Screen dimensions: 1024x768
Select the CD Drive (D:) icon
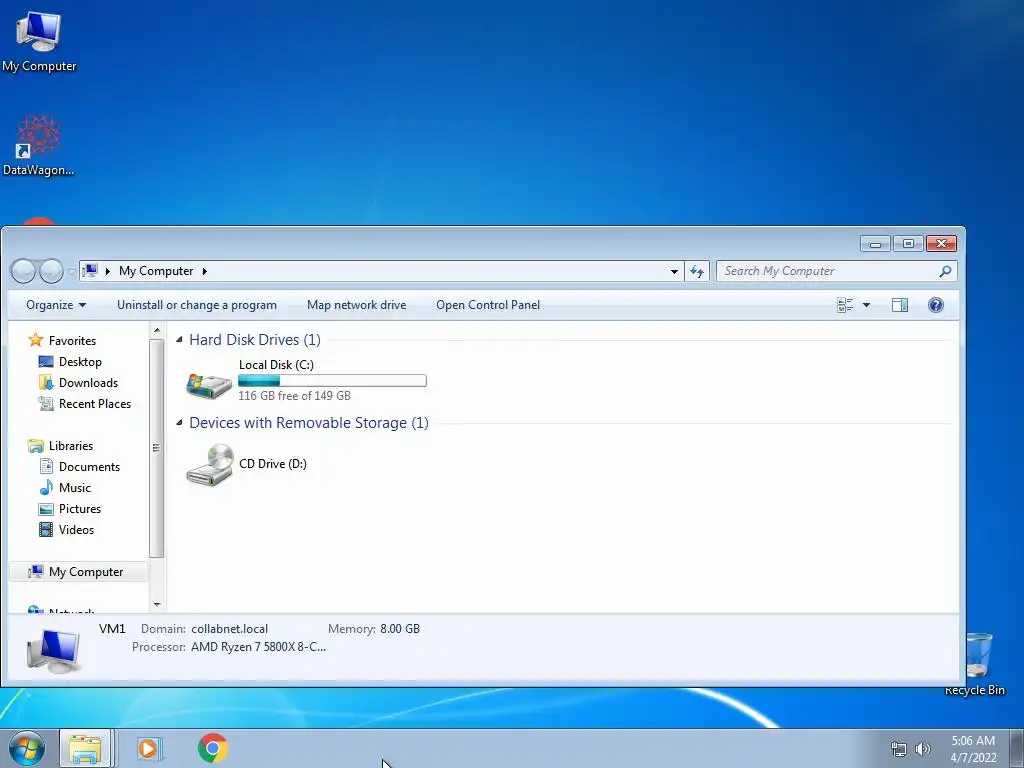[210, 464]
